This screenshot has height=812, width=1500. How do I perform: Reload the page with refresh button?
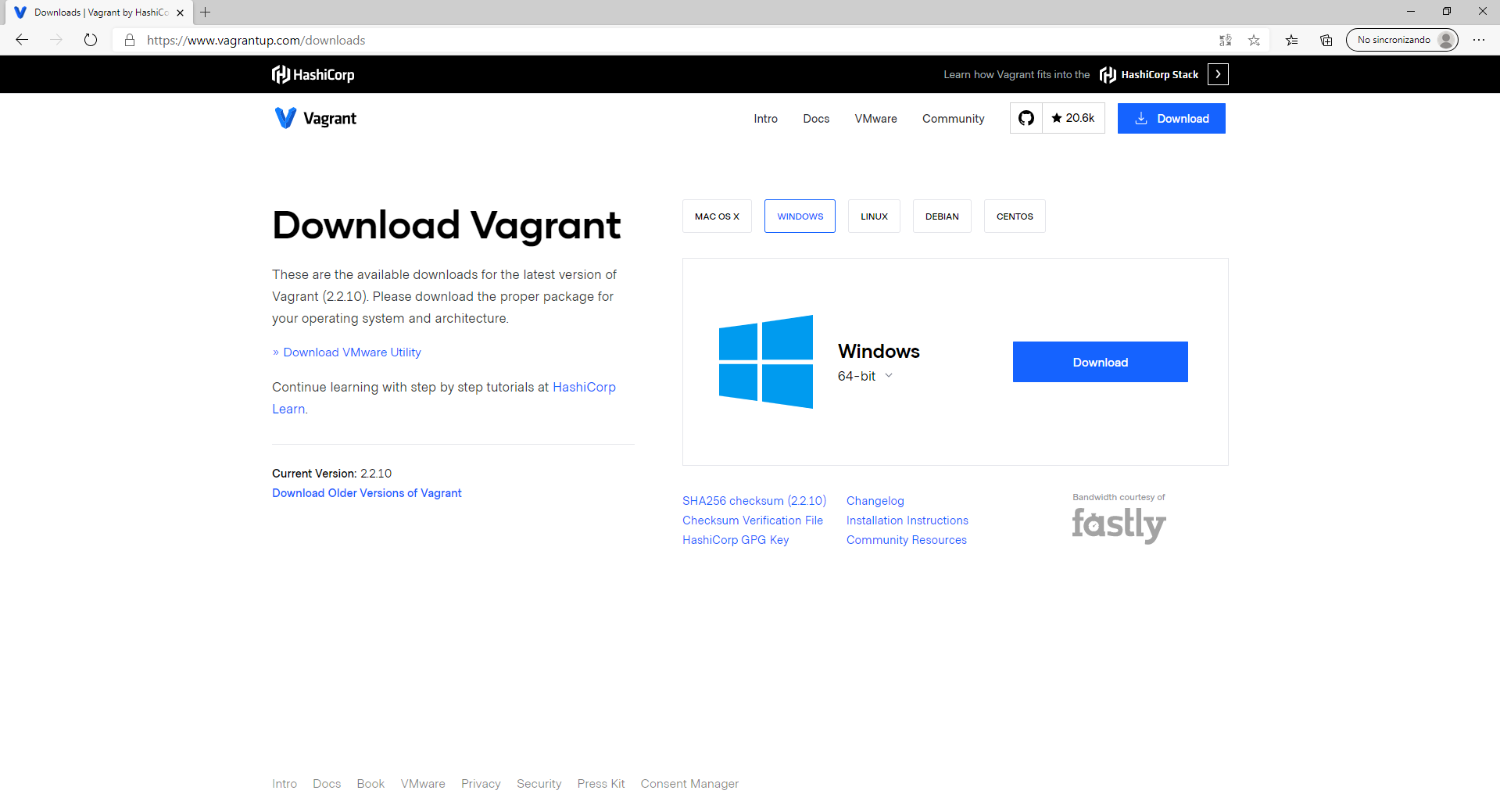91,40
